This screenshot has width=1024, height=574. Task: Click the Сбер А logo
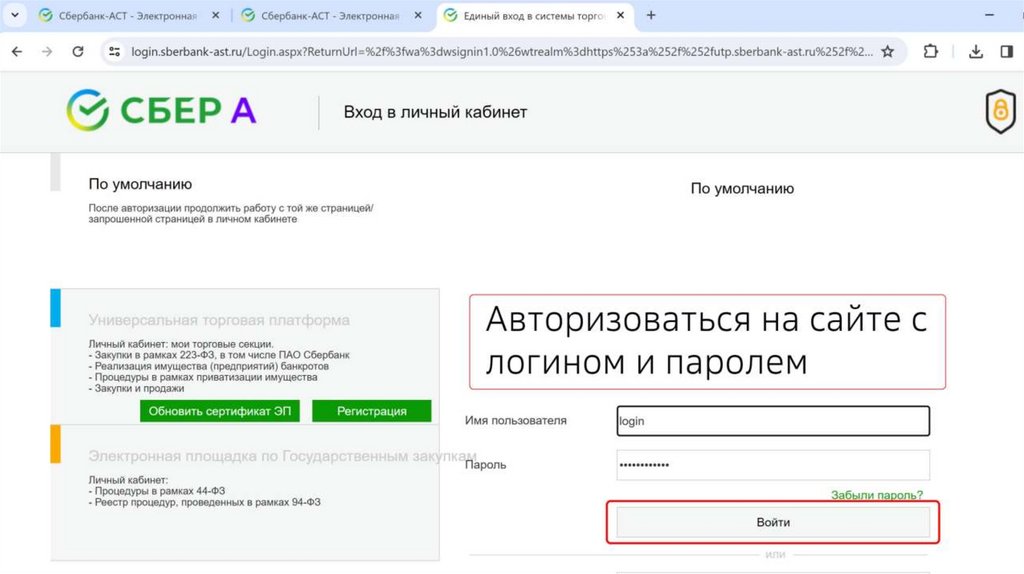click(x=162, y=111)
